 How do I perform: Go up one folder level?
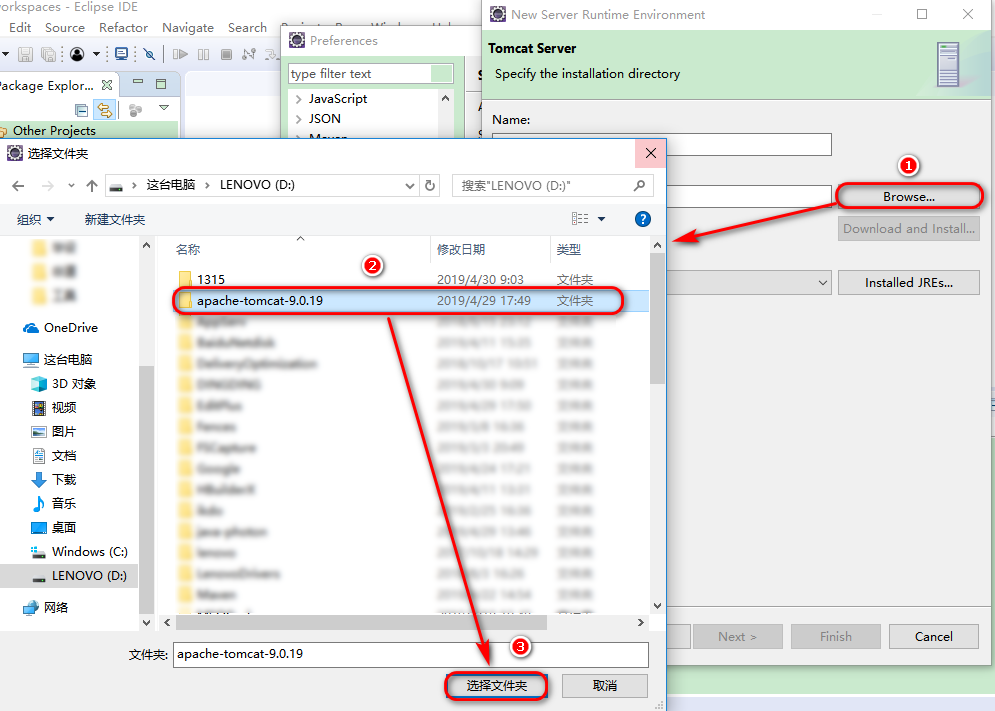(x=92, y=185)
